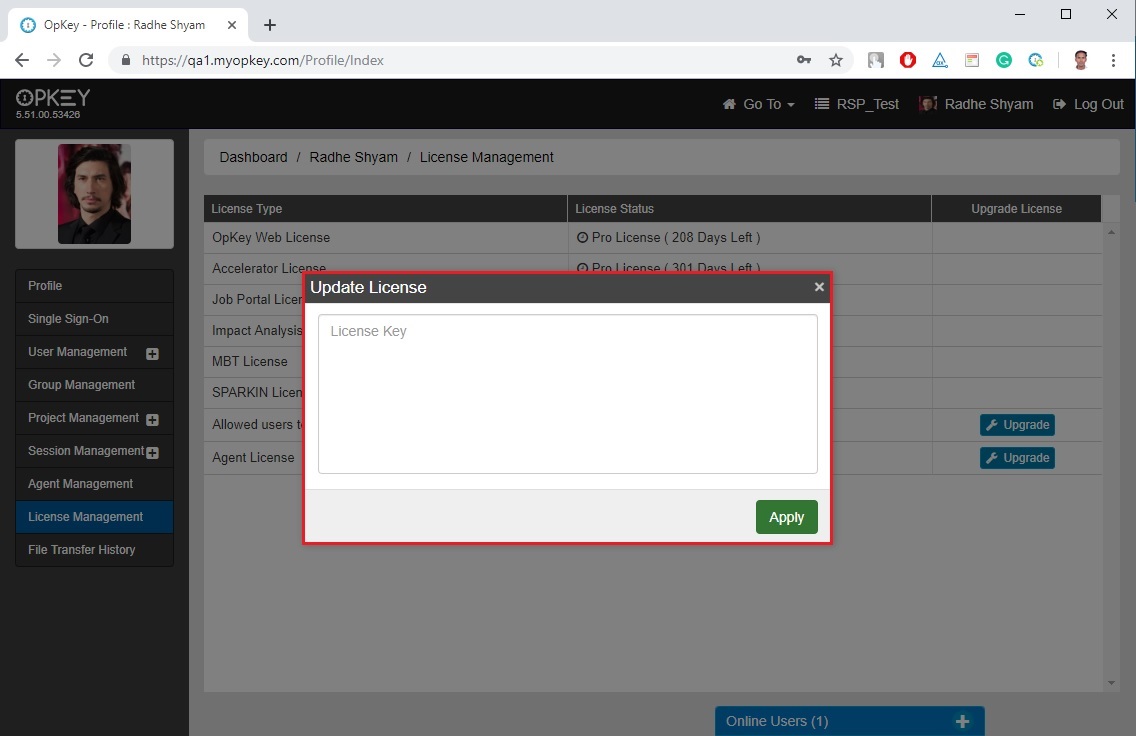
Task: Open Group Management in the sidebar
Action: (94, 385)
